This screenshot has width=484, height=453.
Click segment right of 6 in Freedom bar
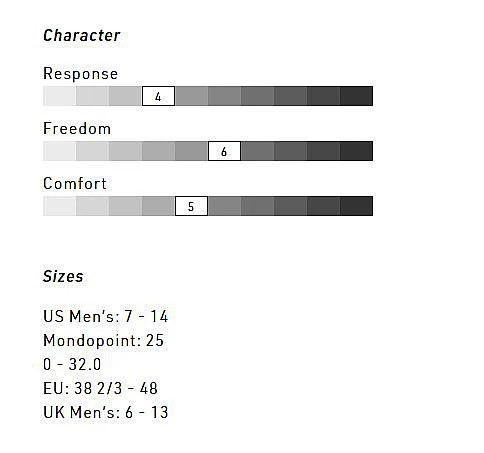257,151
